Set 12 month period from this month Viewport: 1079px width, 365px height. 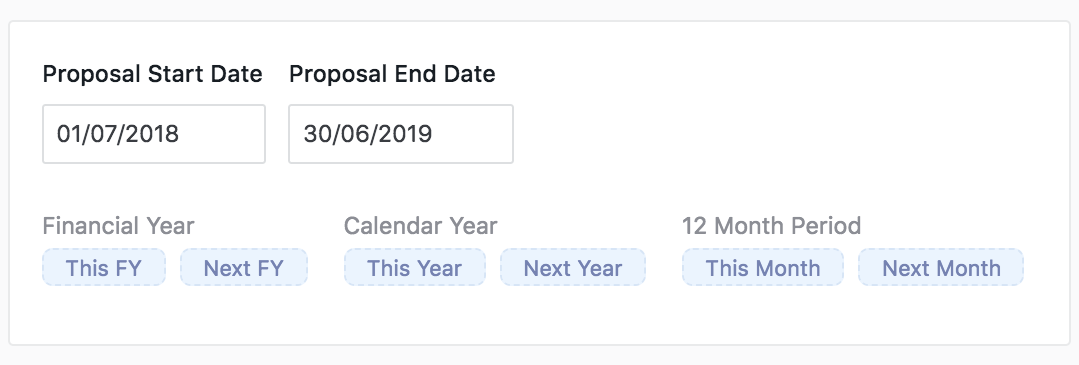point(763,267)
